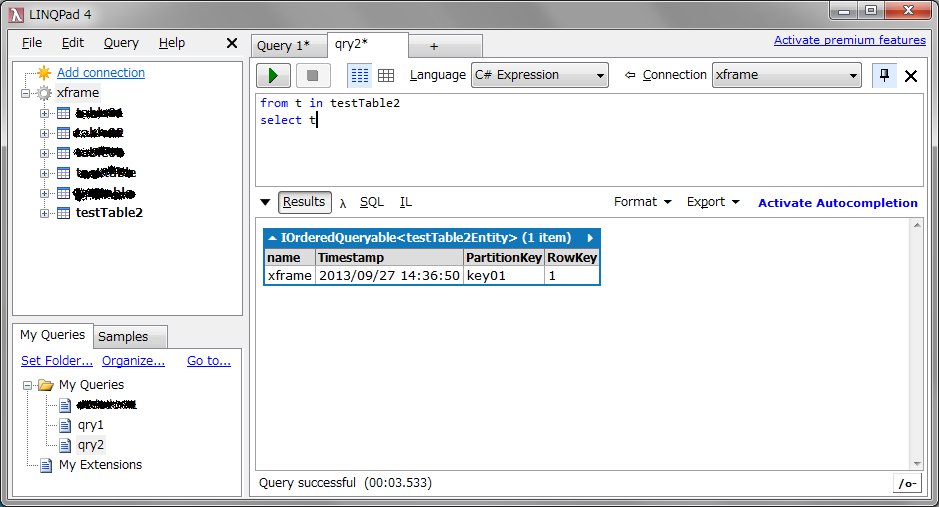Run the query with the green Execute button

click(x=273, y=75)
